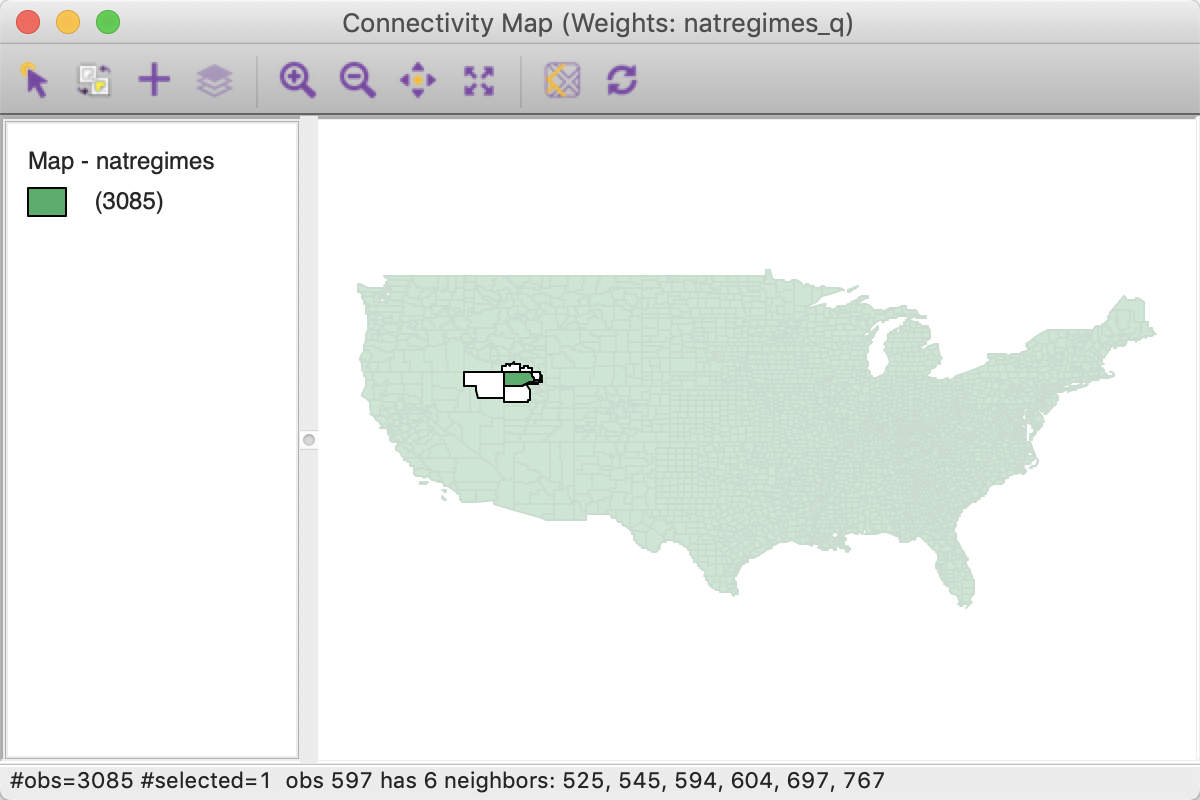This screenshot has height=800, width=1200.
Task: Activate the Select tool in the toolbar
Action: click(33, 79)
